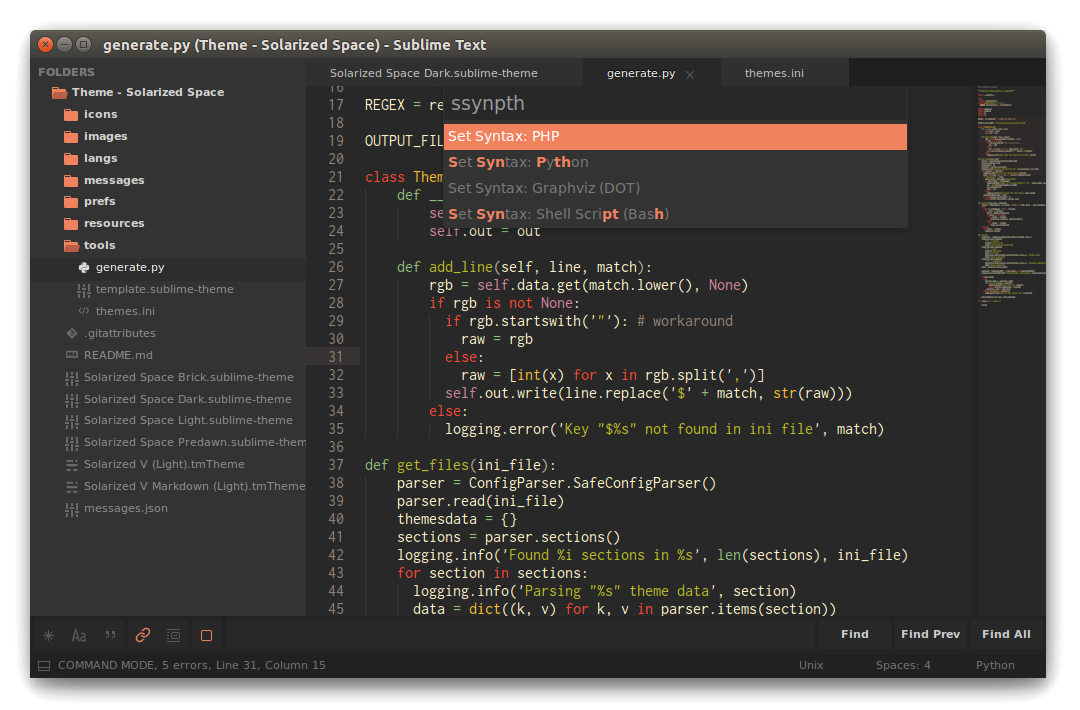Screen dimensions: 1080x710
Task: Switch to generate.py tab
Action: (641, 73)
